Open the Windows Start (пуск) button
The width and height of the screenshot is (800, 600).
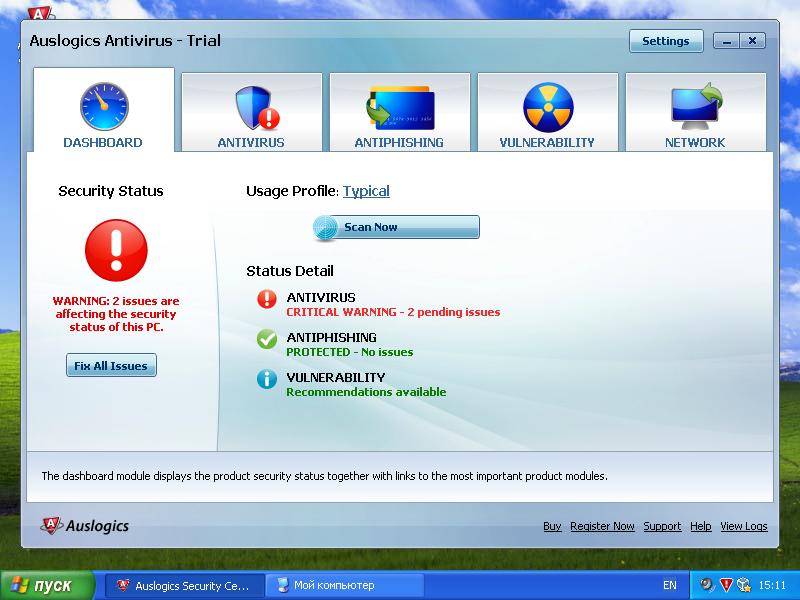point(47,585)
